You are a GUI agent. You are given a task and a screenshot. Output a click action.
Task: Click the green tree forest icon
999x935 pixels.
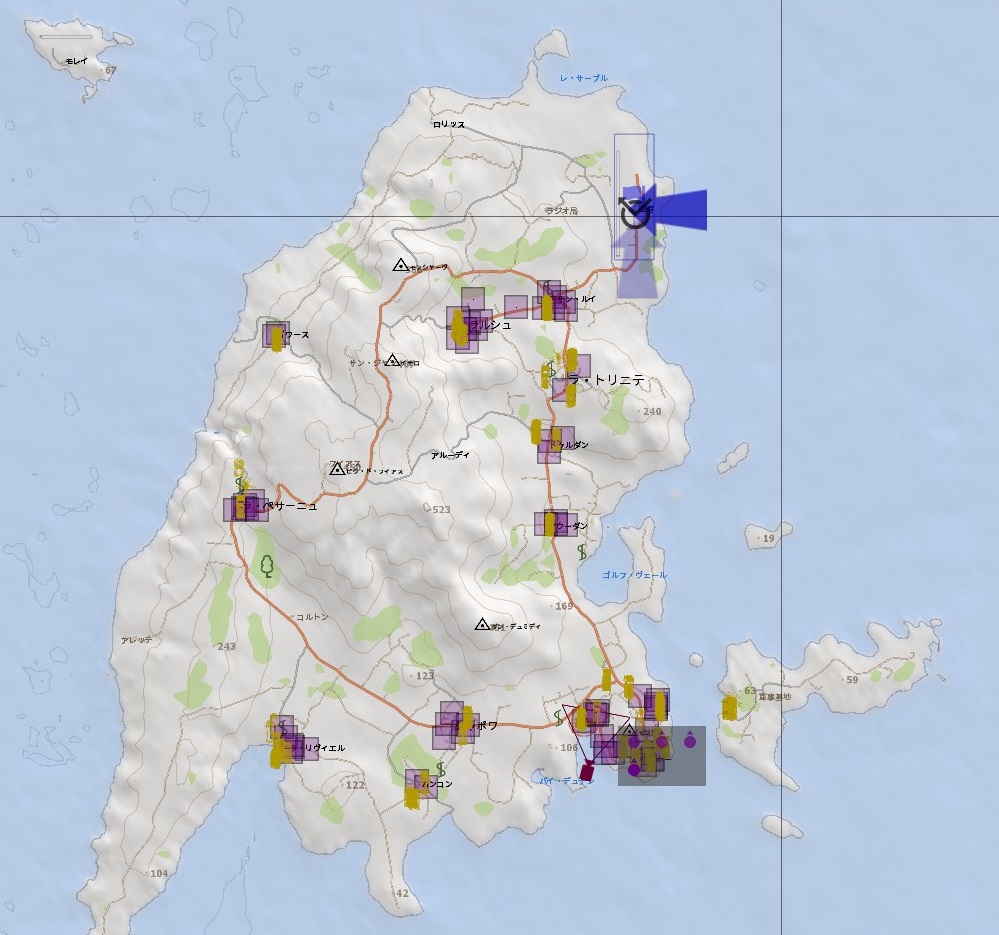click(x=268, y=566)
